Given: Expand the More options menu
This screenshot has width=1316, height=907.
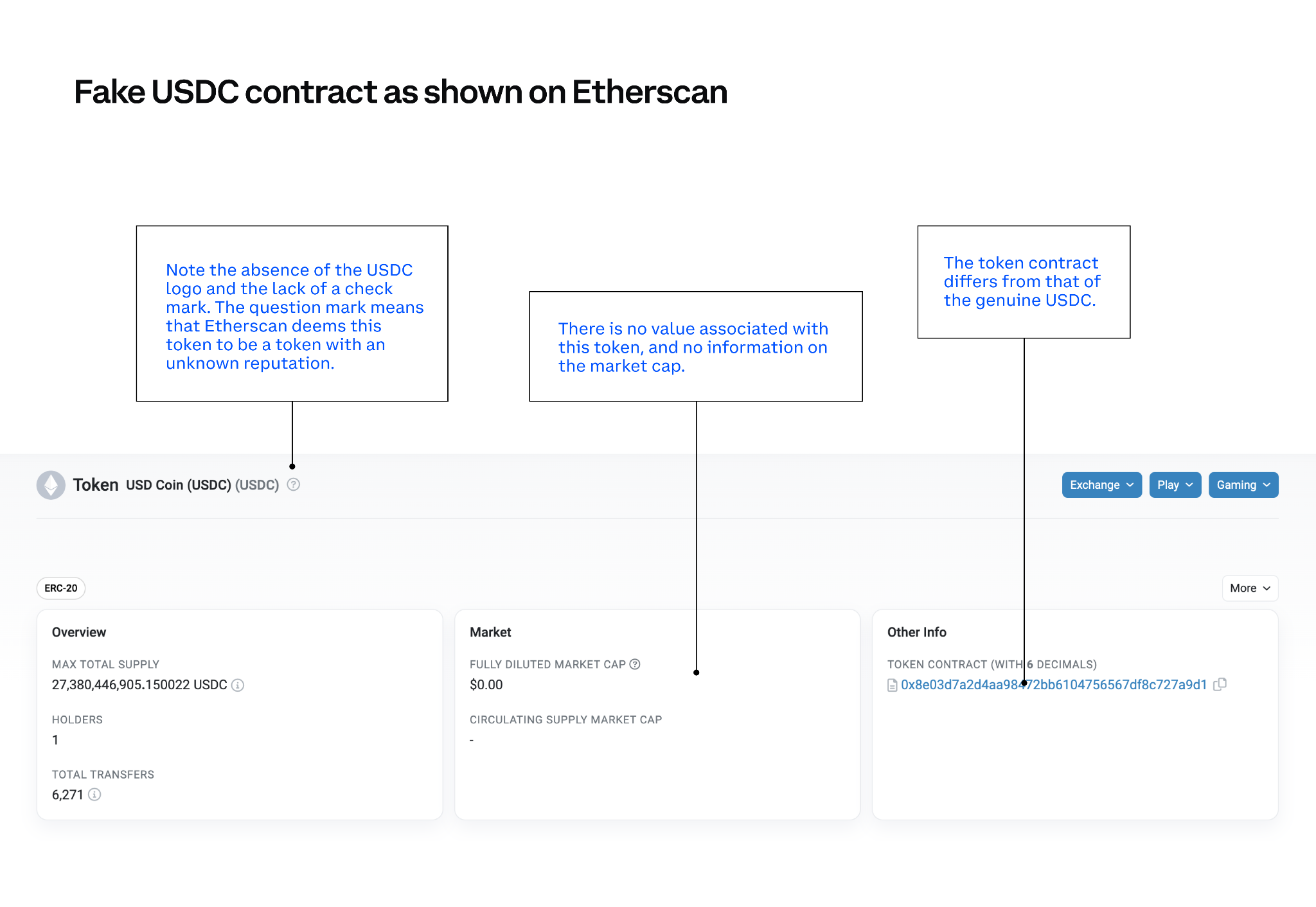Looking at the screenshot, I should coord(1249,588).
